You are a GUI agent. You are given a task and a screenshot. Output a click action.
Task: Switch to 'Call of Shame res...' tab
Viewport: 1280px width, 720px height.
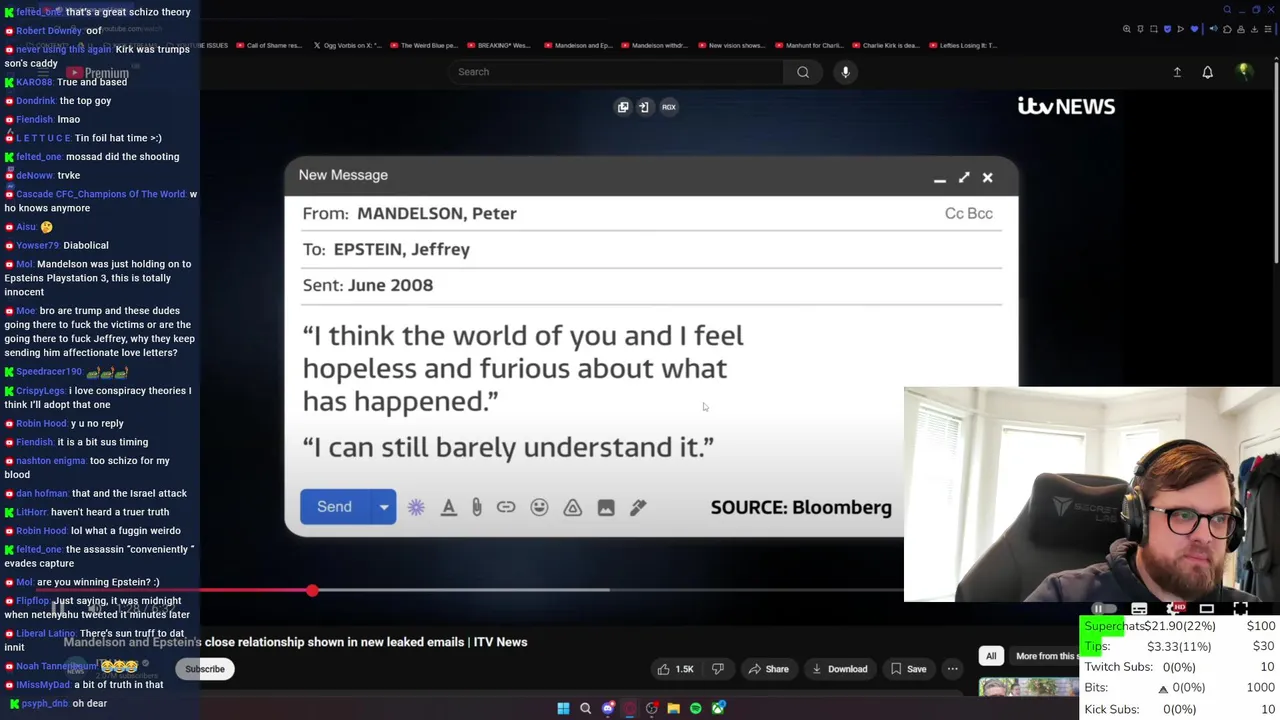coord(269,45)
